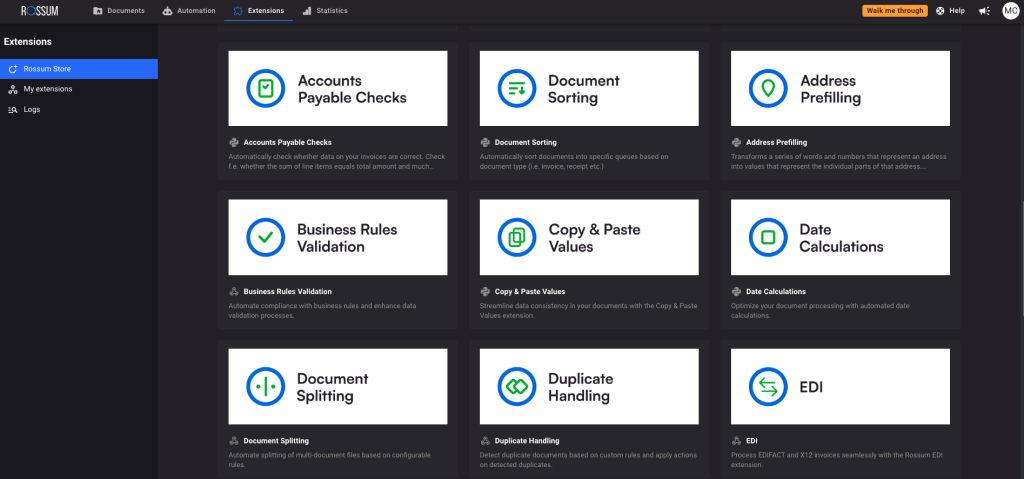Open the Copy & Paste Values banner

click(x=589, y=237)
